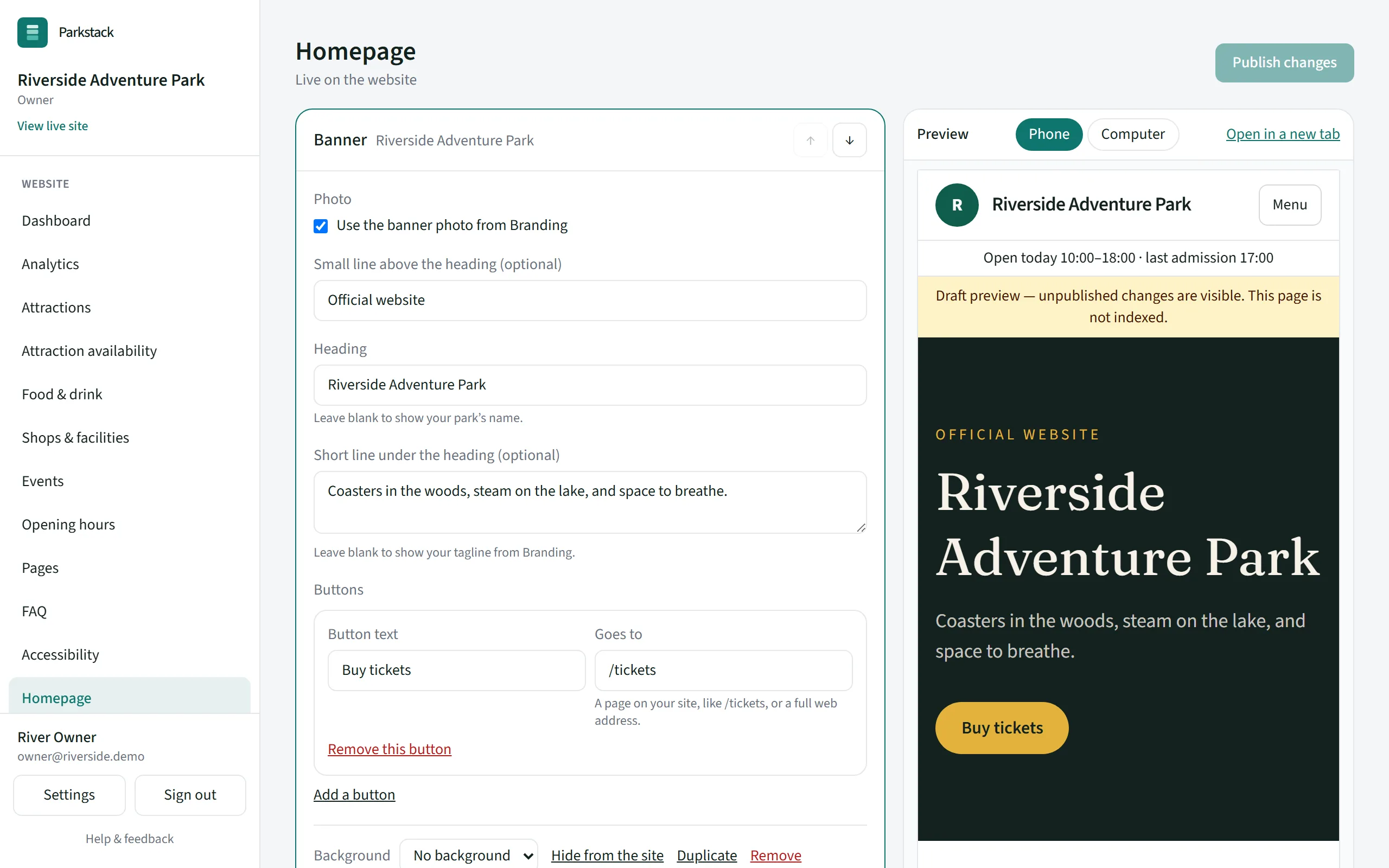Switch preview to Computer
Viewport: 1389px width, 868px height.
(1132, 135)
